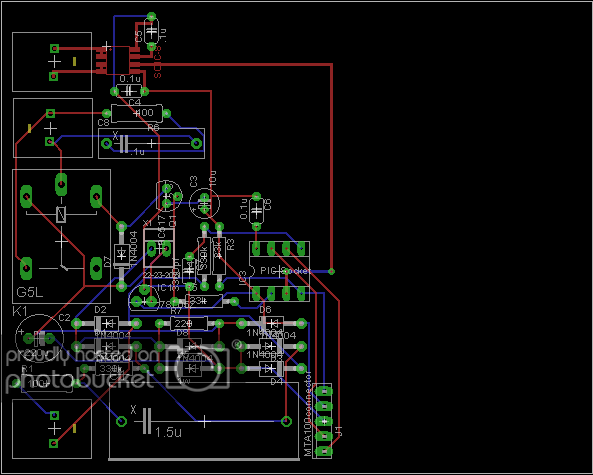Image resolution: width=593 pixels, height=475 pixels.
Task: Click the J1 connector designator
Action: [x=339, y=431]
